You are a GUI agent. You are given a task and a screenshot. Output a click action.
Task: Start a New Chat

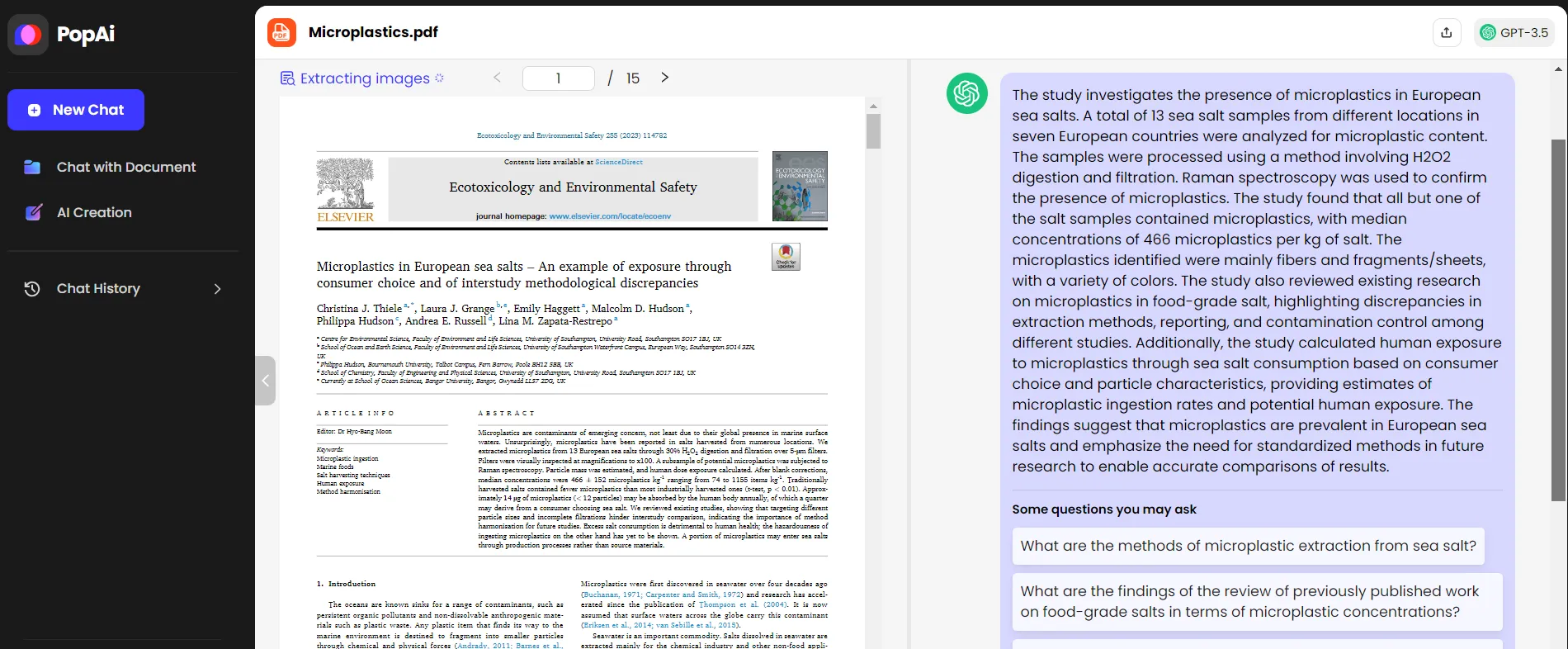click(76, 110)
